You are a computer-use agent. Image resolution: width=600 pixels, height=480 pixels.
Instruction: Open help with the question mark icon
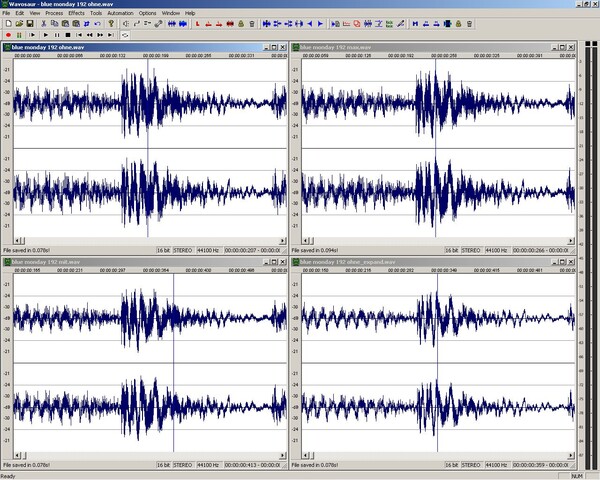(111, 24)
